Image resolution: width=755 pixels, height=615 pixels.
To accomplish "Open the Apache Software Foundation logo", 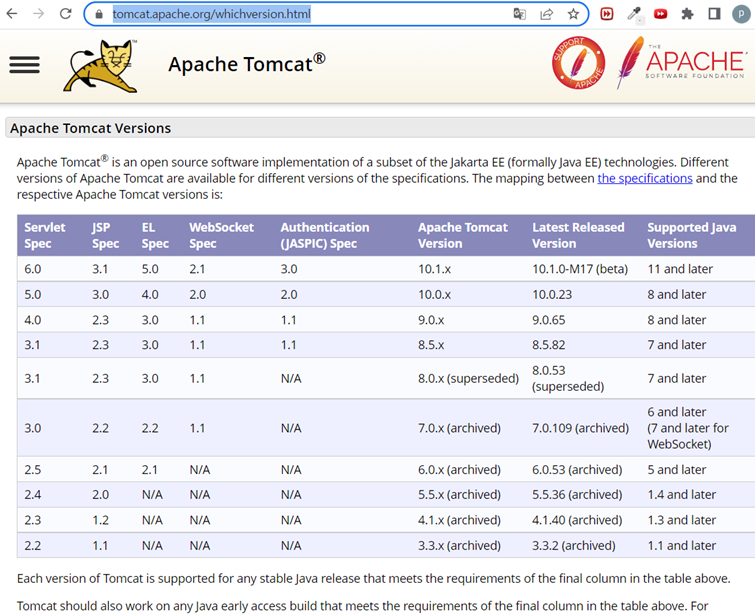I will [681, 63].
